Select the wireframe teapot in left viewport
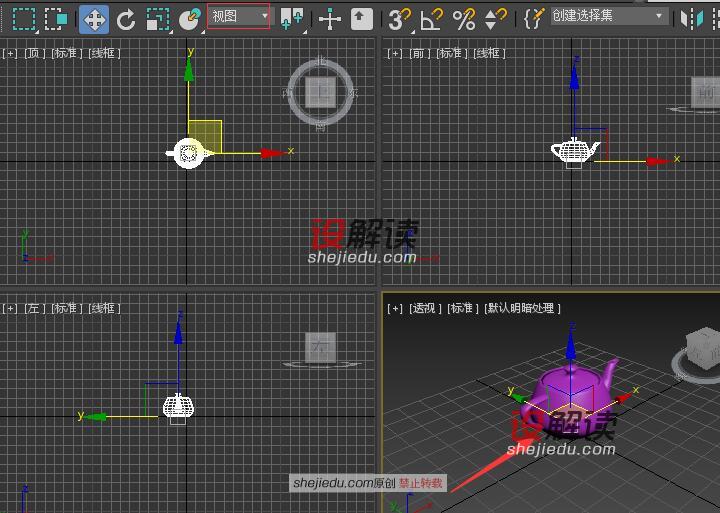The width and height of the screenshot is (720, 513). 178,406
